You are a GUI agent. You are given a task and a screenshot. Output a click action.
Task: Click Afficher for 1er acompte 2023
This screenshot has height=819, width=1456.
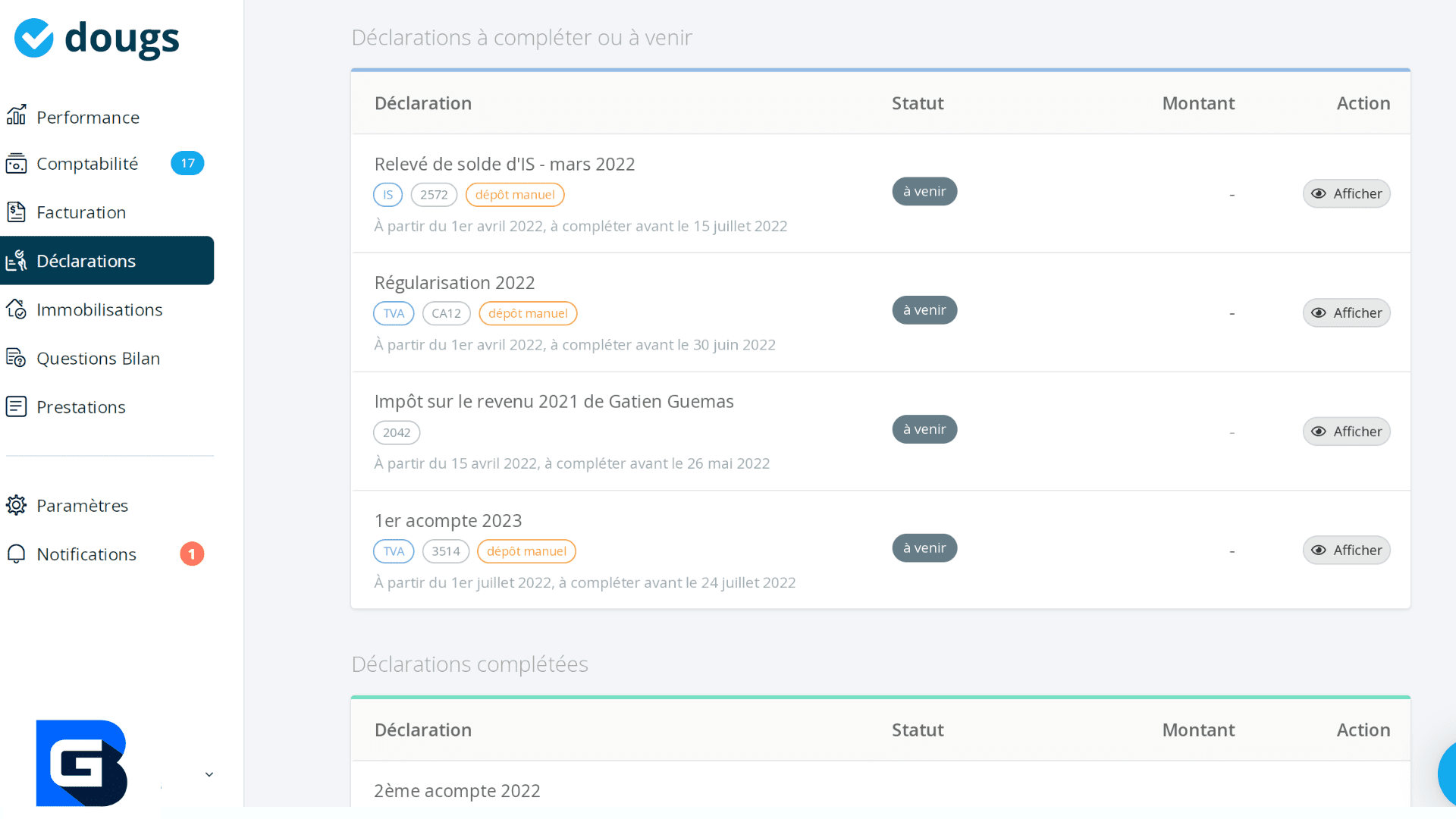pyautogui.click(x=1347, y=551)
